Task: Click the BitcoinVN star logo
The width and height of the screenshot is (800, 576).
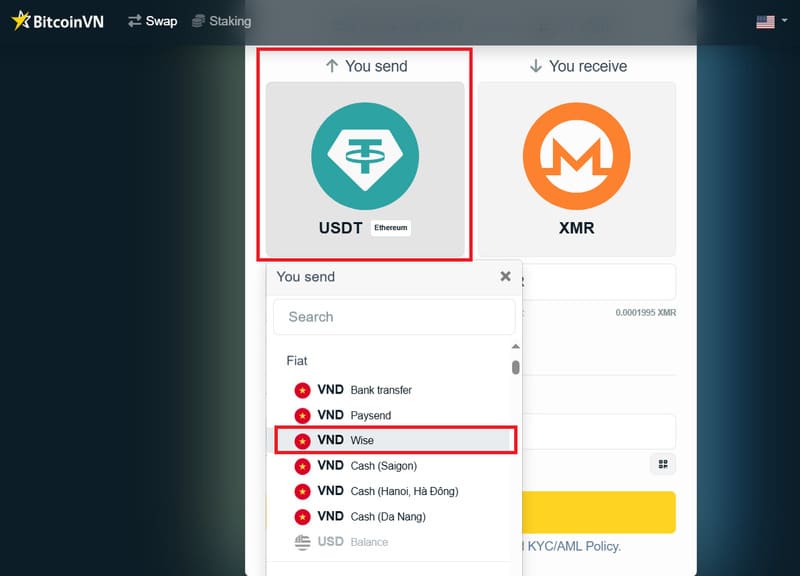Action: point(21,20)
